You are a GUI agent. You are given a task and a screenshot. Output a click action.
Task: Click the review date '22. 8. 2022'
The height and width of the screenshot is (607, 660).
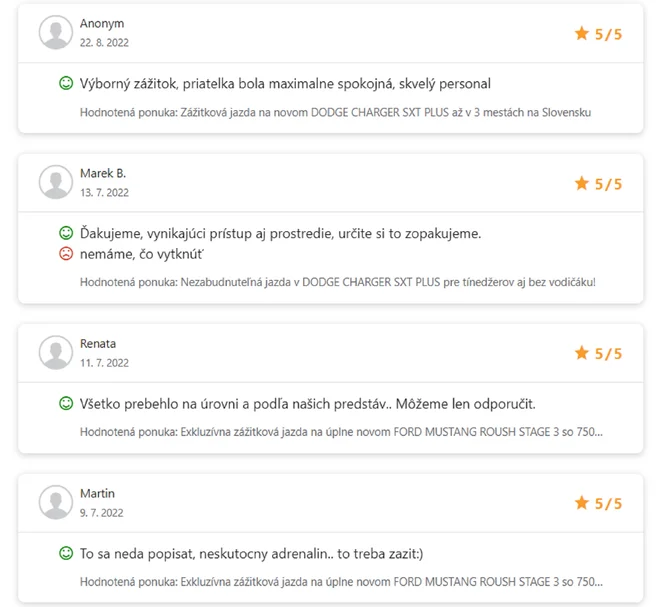104,43
